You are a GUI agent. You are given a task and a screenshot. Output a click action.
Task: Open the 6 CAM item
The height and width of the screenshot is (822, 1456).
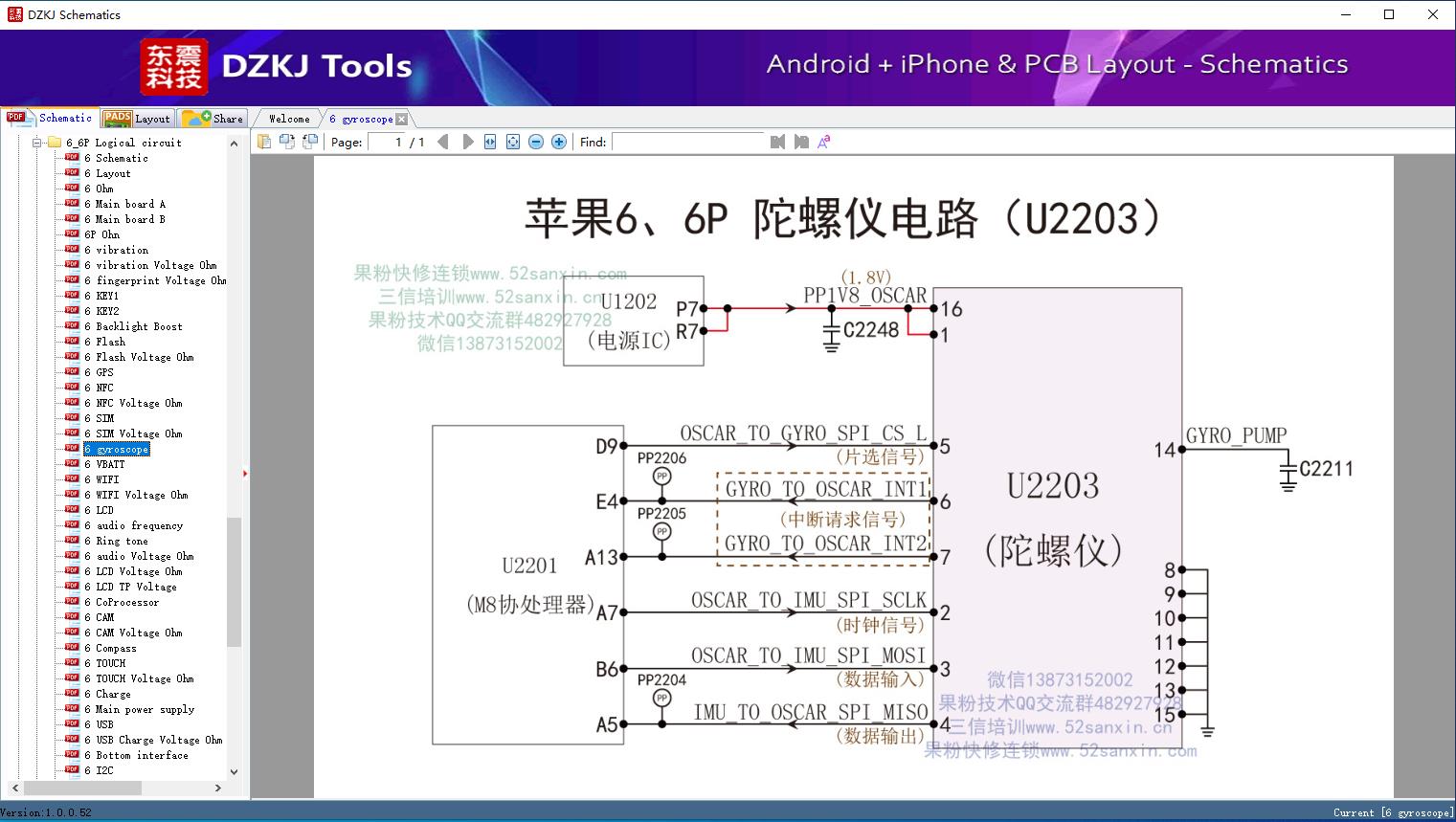tap(99, 617)
